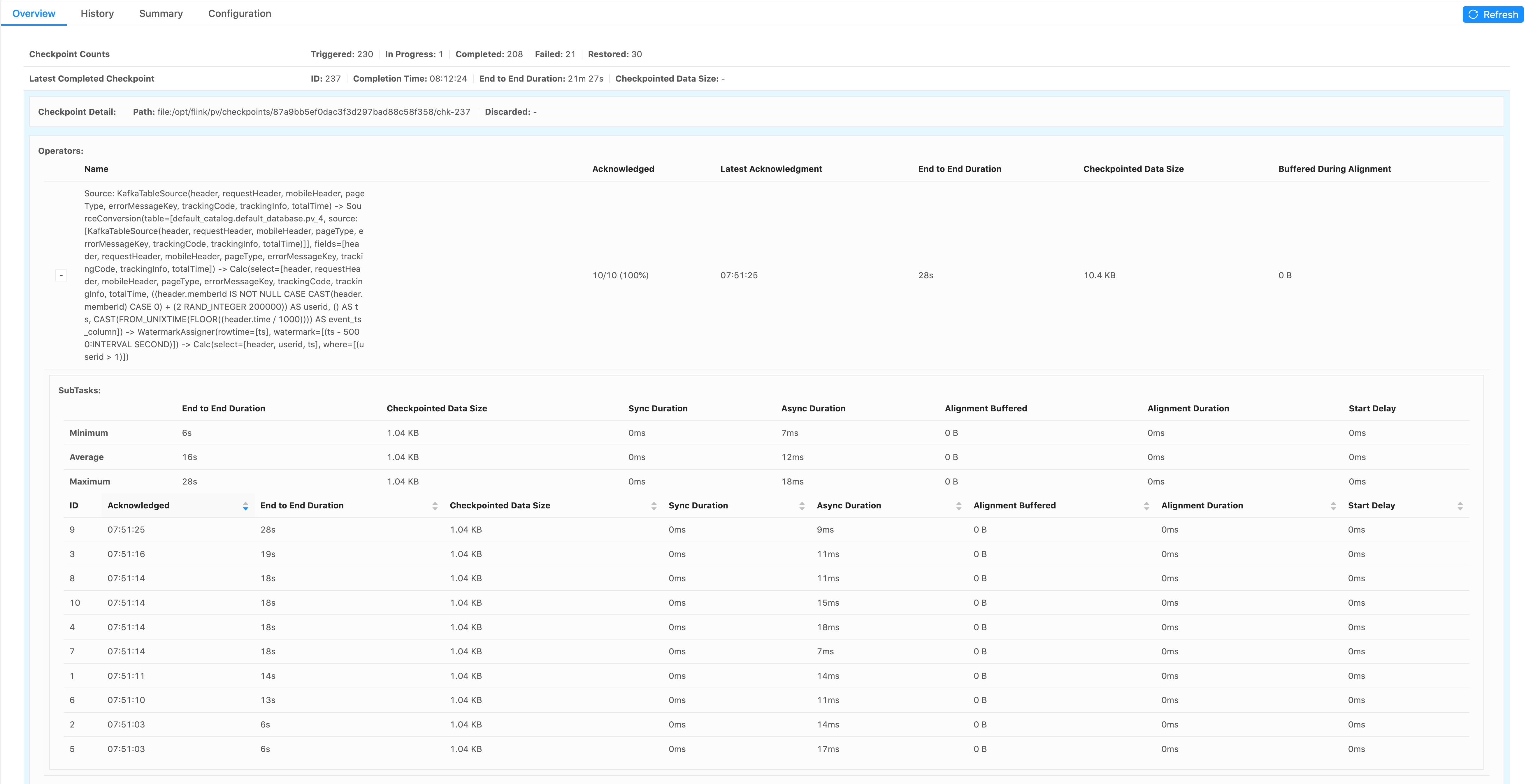The width and height of the screenshot is (1526, 784).
Task: Click the ID column header in subtasks
Action: coord(74,506)
